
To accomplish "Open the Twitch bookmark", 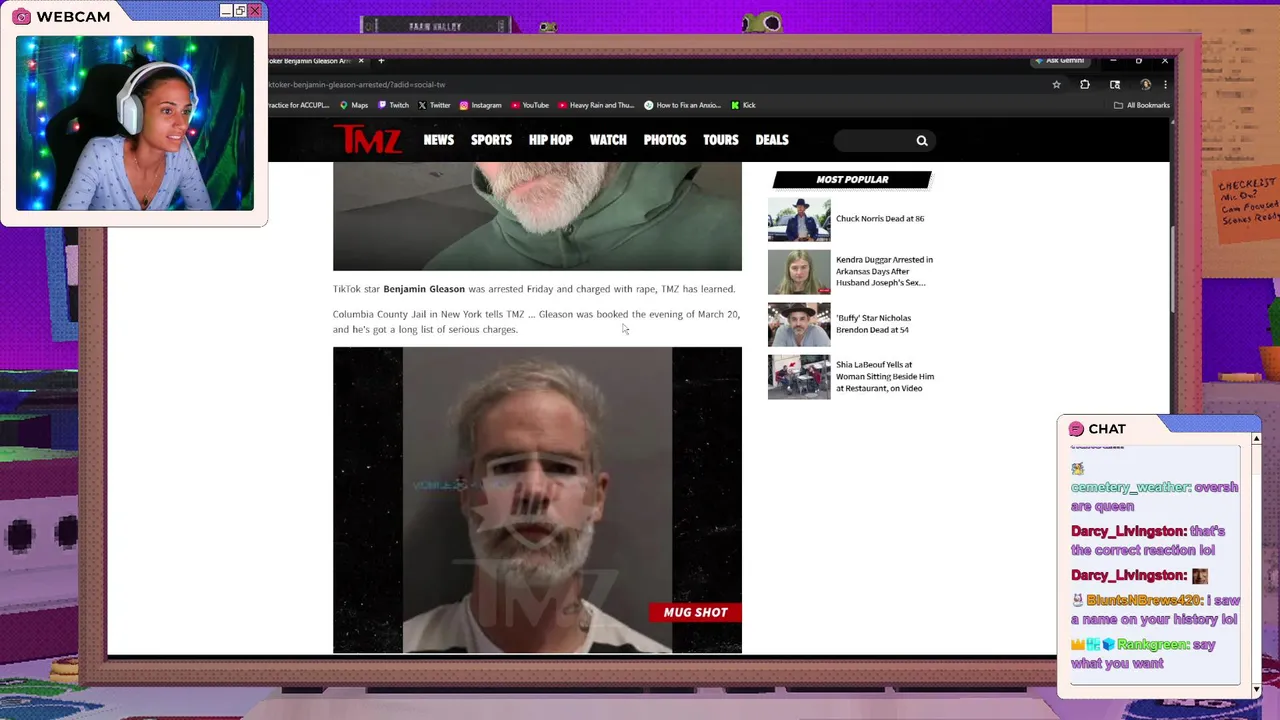I will [x=393, y=105].
